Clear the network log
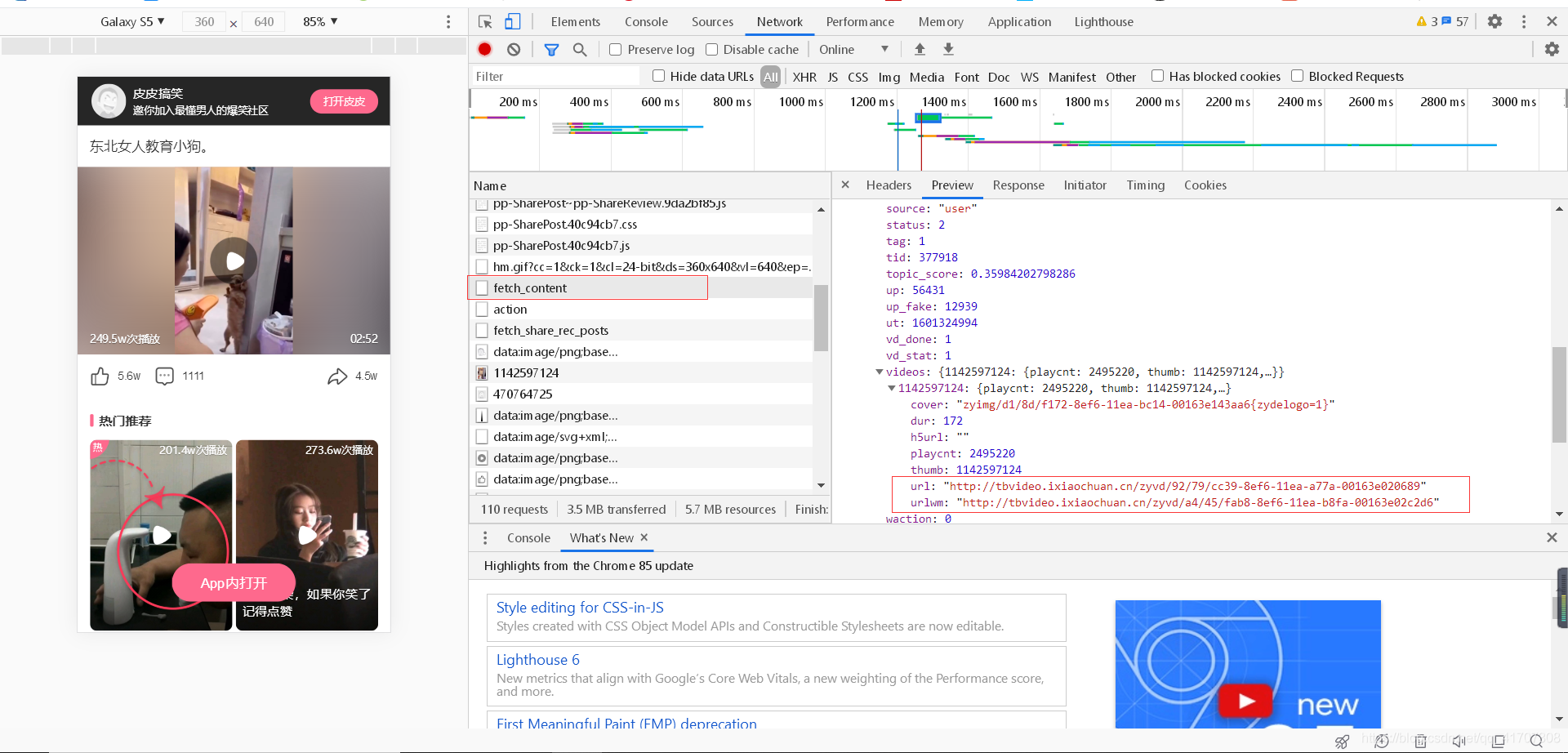The image size is (1568, 753). [x=514, y=49]
